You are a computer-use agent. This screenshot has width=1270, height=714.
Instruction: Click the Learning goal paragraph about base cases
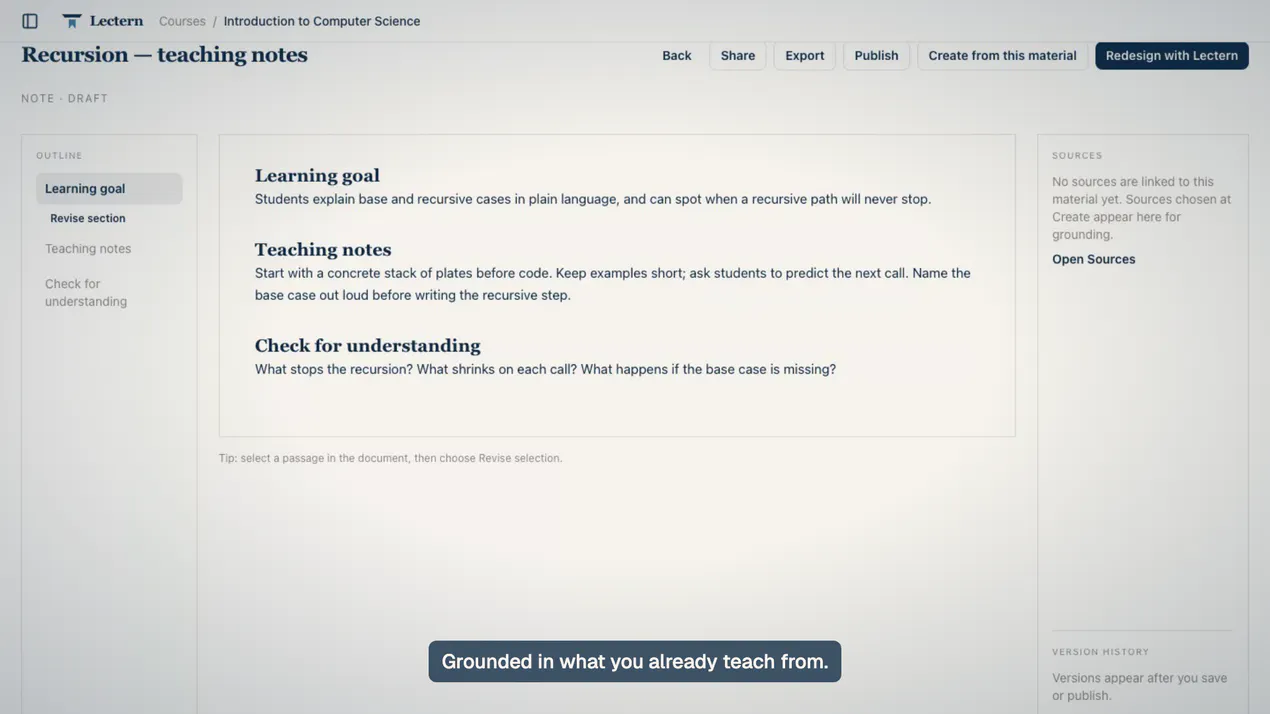[x=593, y=199]
